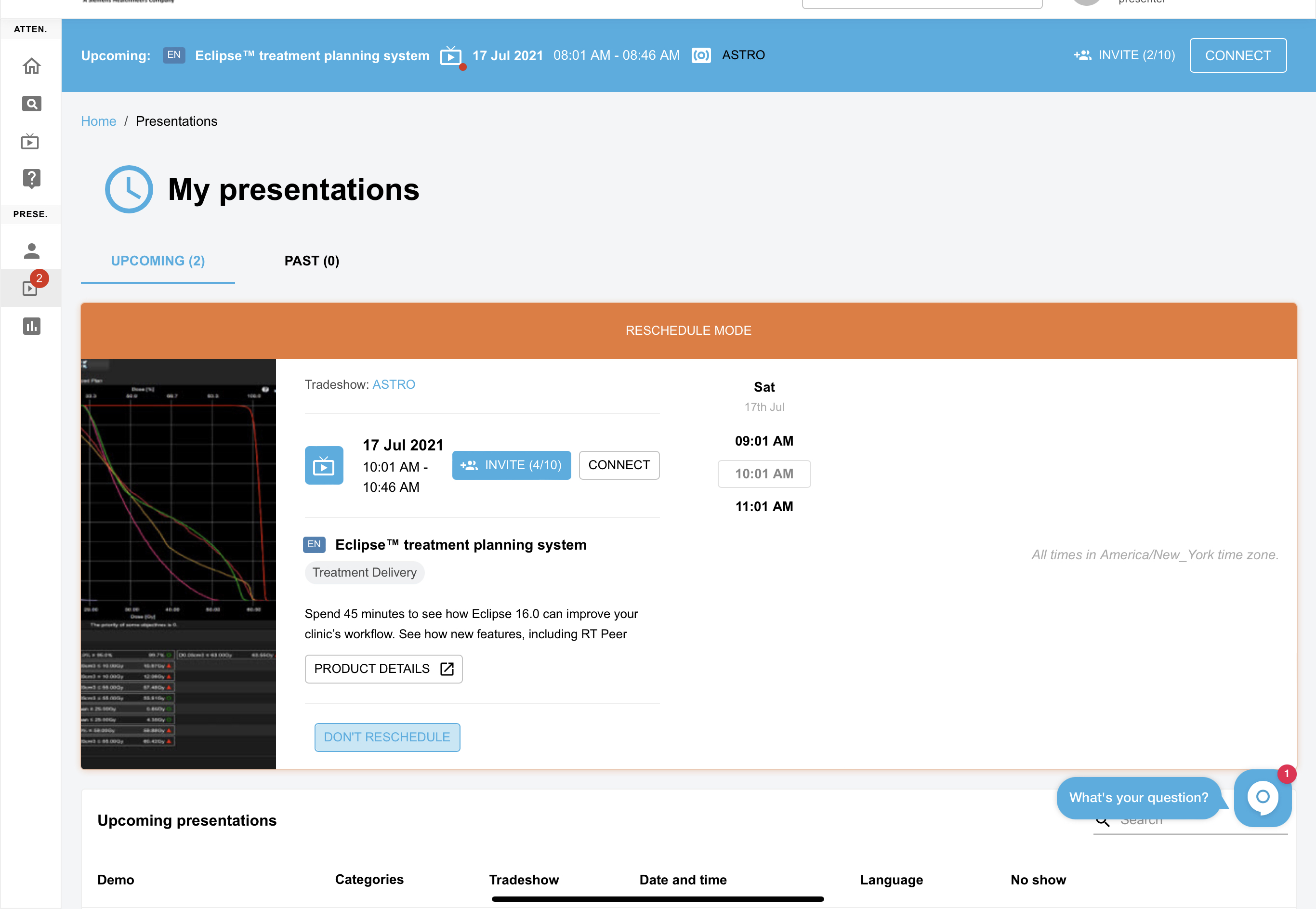Click the Demo column header
This screenshot has height=909, width=1316.
[x=116, y=880]
